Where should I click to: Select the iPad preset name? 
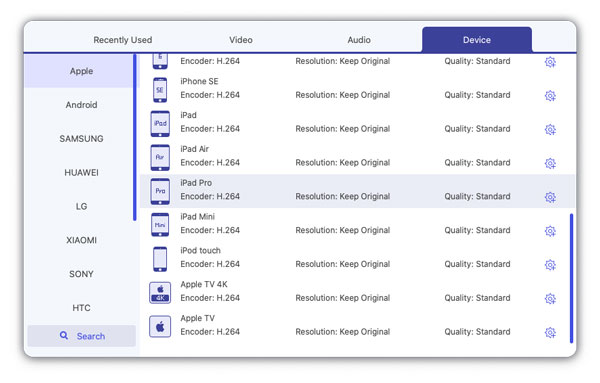pos(188,115)
